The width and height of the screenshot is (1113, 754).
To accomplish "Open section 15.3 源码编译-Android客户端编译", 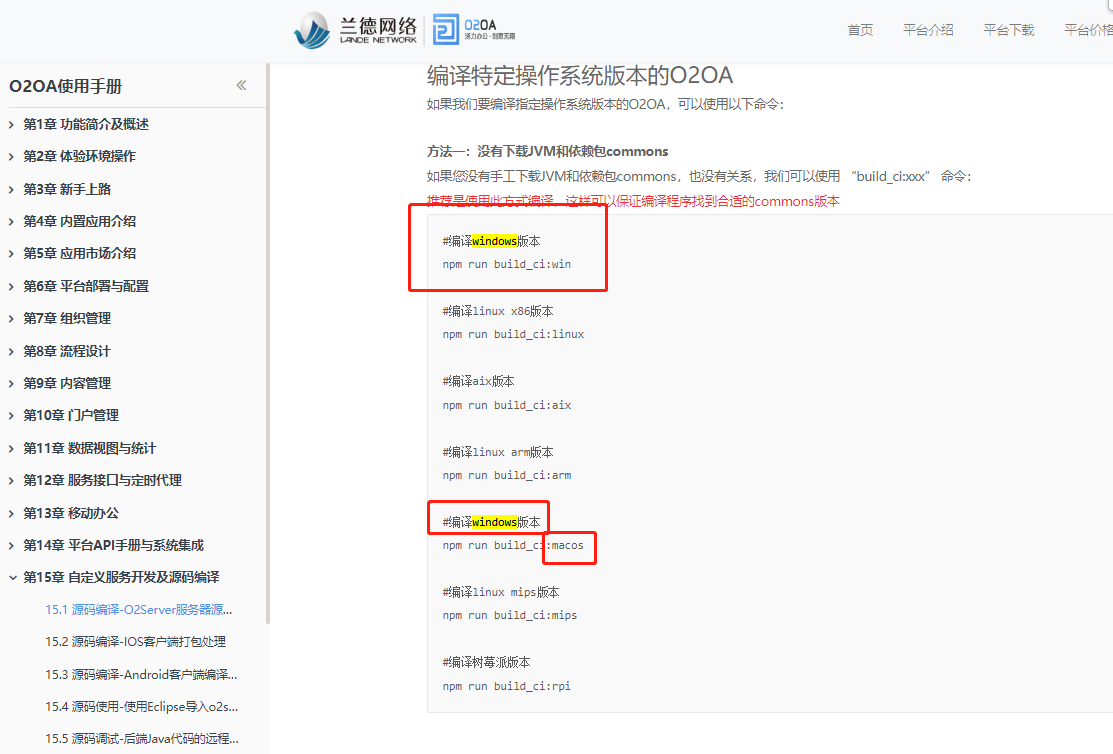I will [x=141, y=674].
